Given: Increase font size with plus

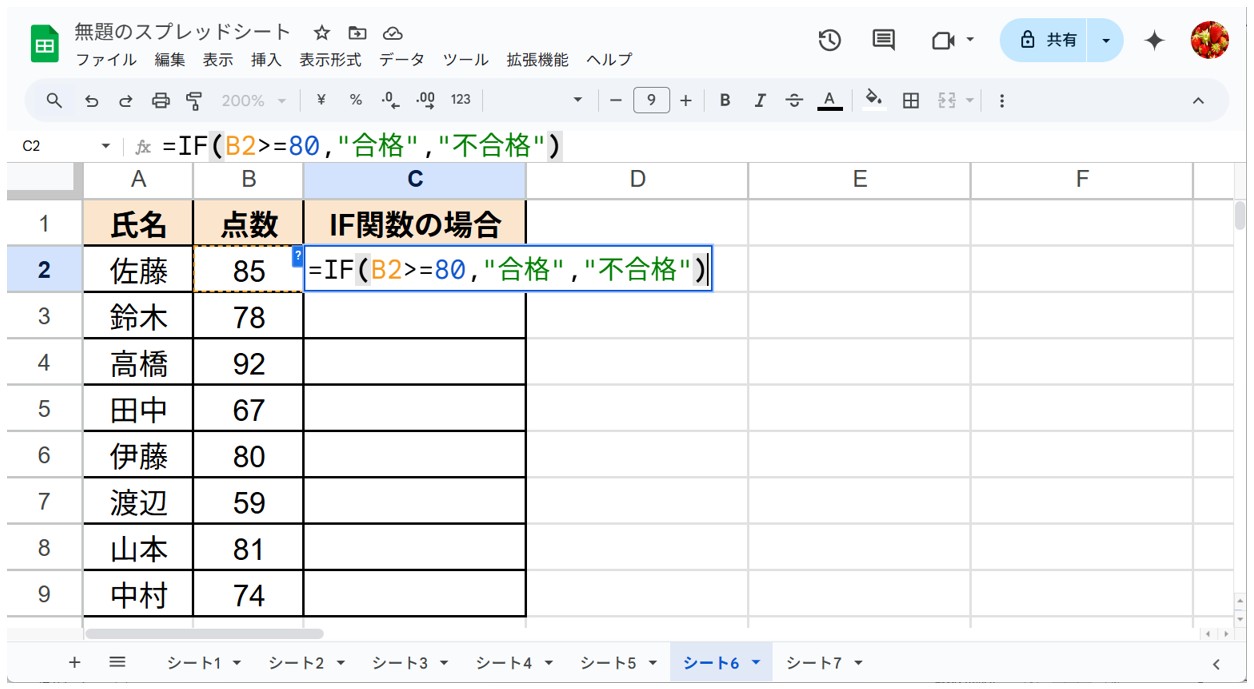Looking at the screenshot, I should pos(685,100).
